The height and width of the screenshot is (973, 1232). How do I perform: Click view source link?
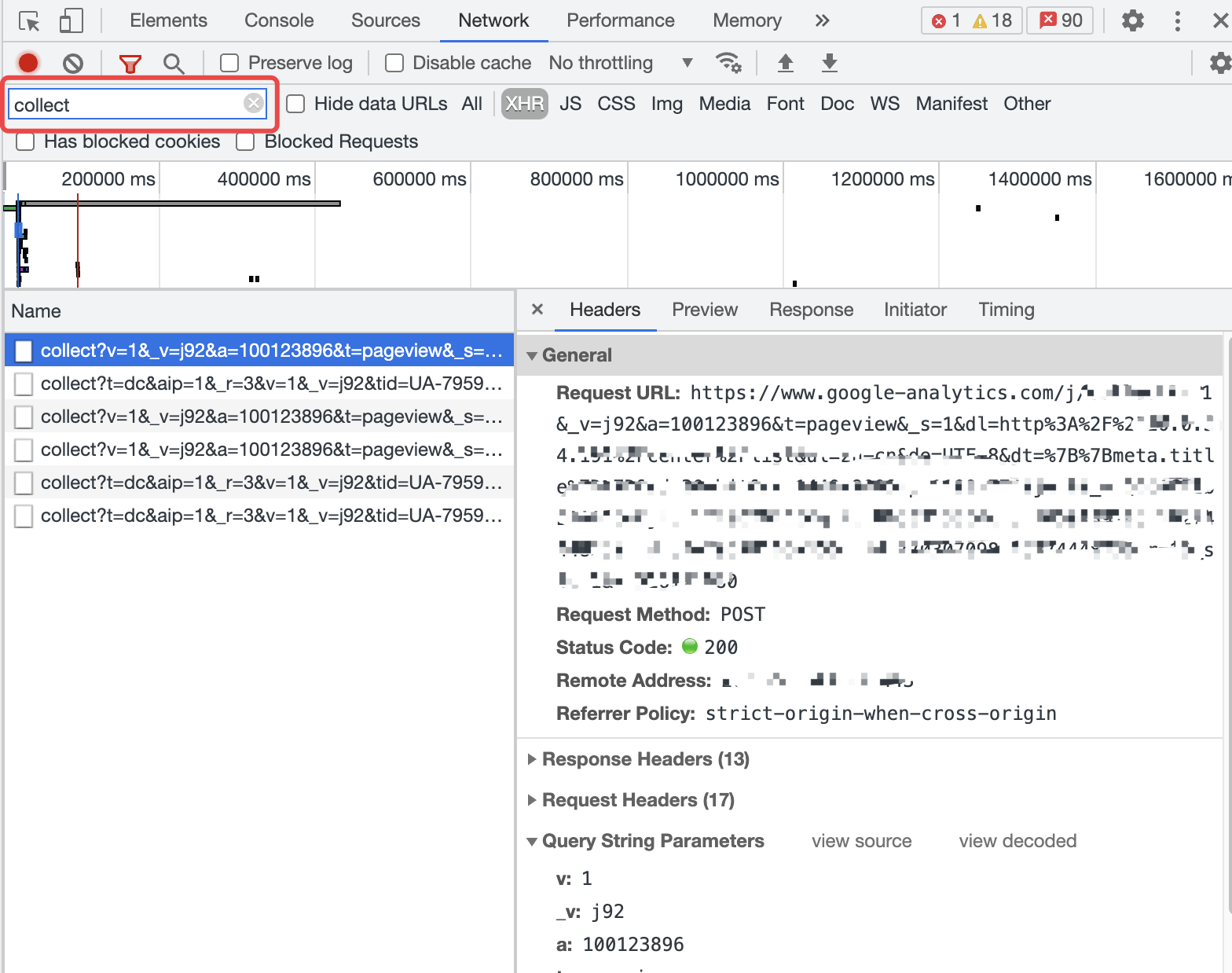click(x=862, y=841)
